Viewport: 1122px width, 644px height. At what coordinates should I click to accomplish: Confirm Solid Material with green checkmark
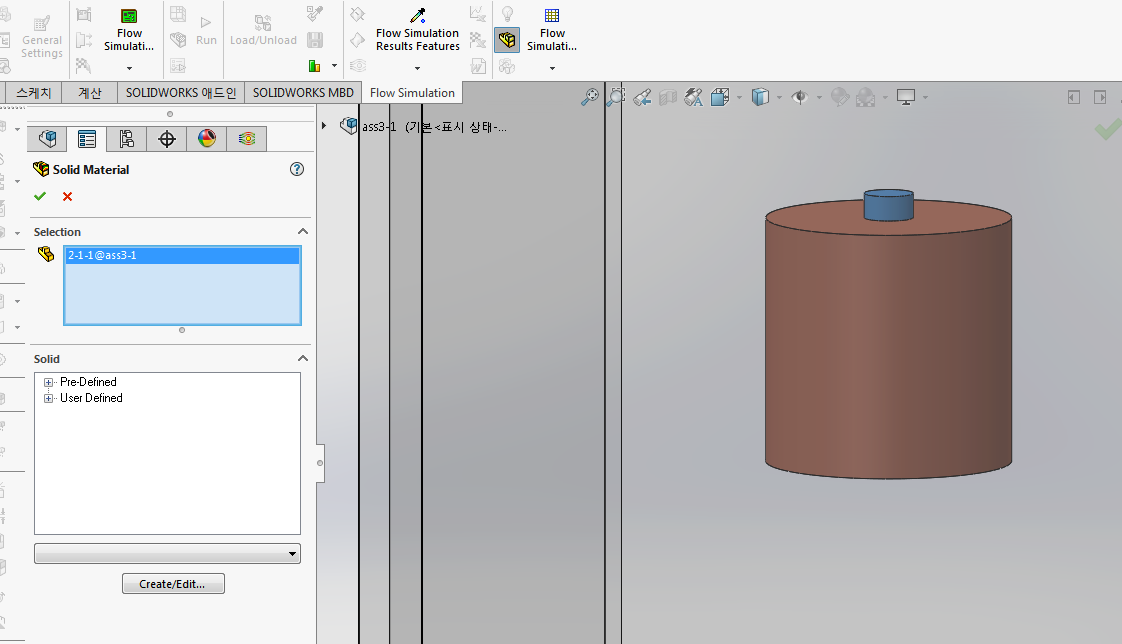(x=40, y=196)
